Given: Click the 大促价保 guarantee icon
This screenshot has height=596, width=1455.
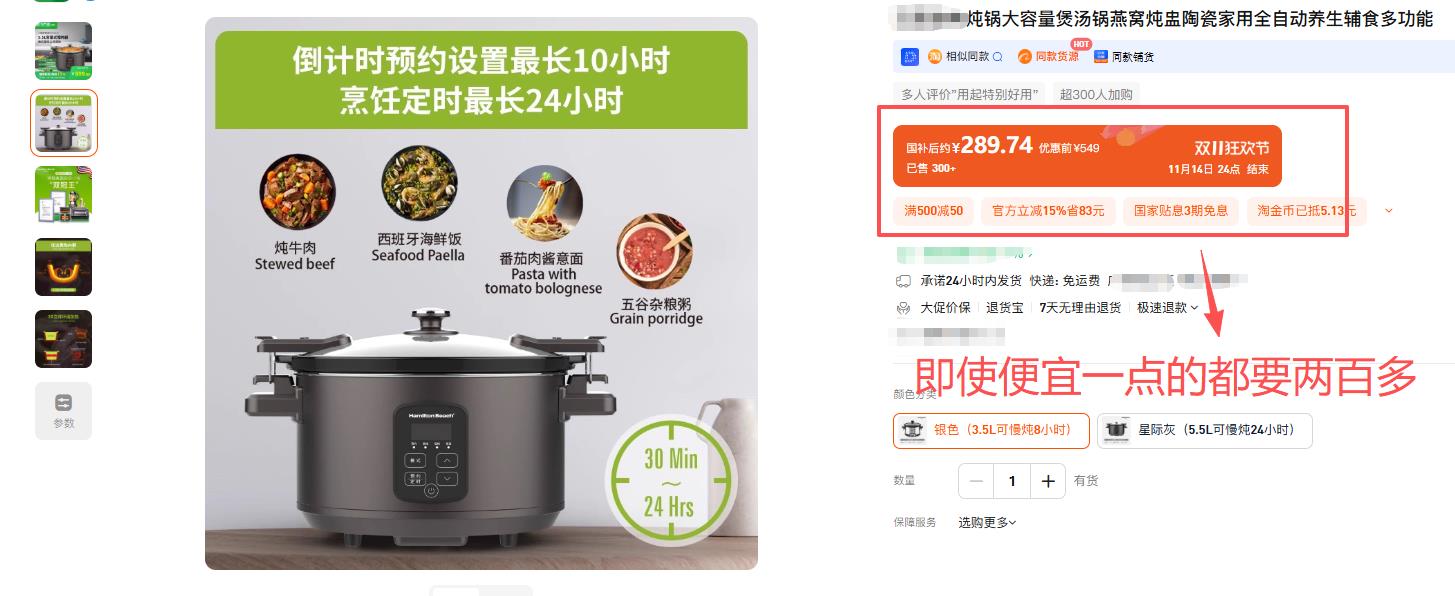Looking at the screenshot, I should (x=904, y=308).
